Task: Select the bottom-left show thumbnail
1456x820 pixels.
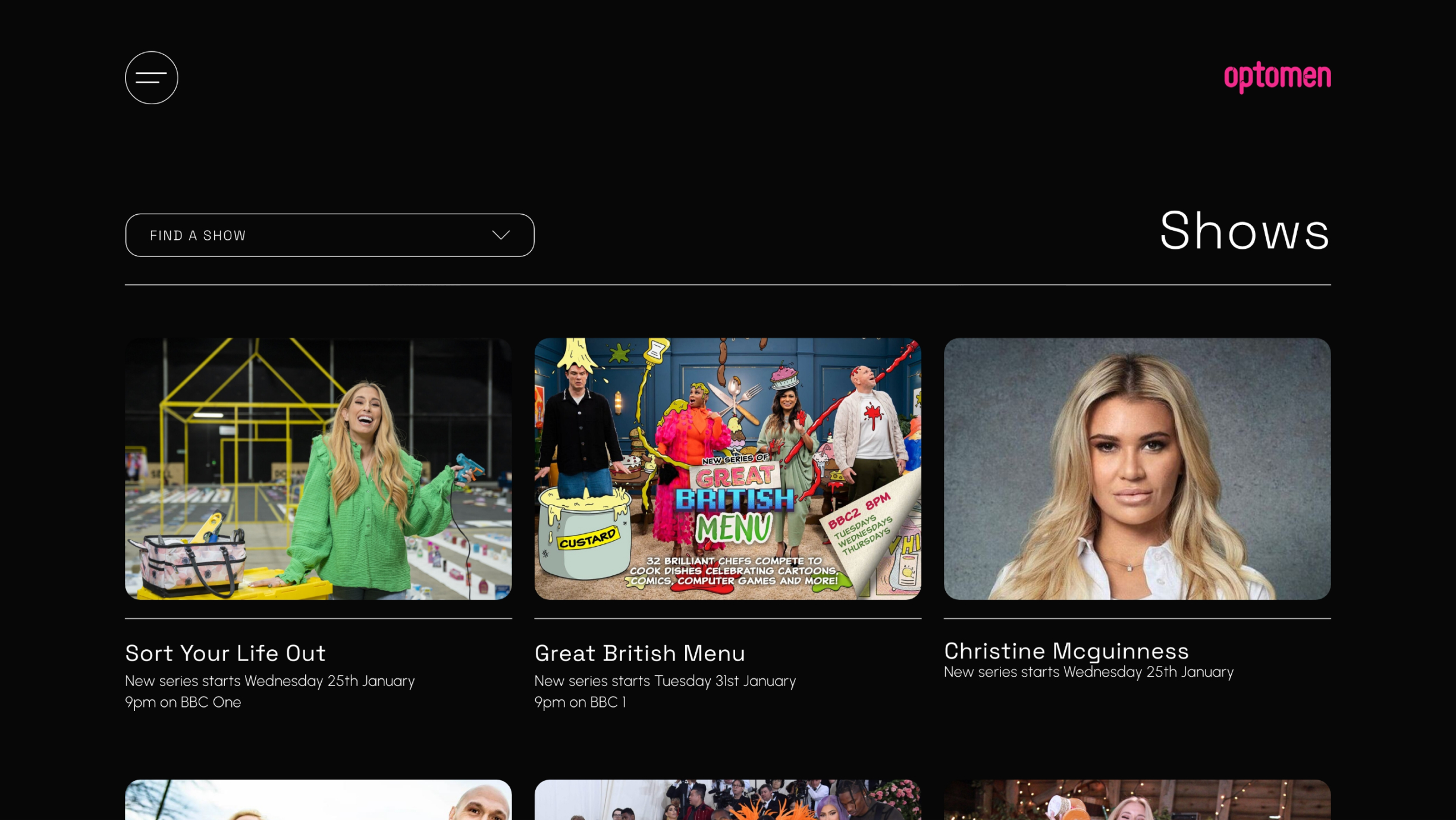Action: click(318, 800)
